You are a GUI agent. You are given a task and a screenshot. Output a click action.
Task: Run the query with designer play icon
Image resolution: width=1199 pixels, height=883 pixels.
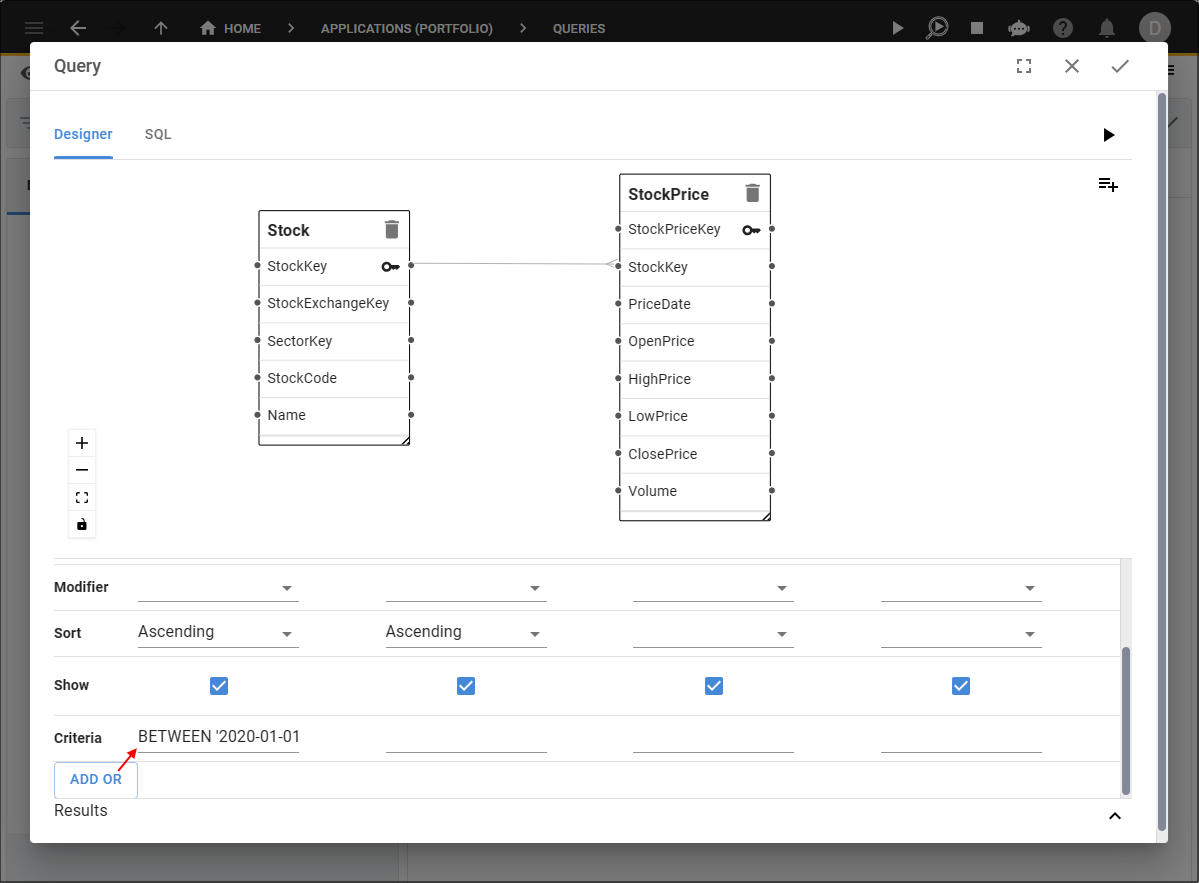pyautogui.click(x=1109, y=135)
